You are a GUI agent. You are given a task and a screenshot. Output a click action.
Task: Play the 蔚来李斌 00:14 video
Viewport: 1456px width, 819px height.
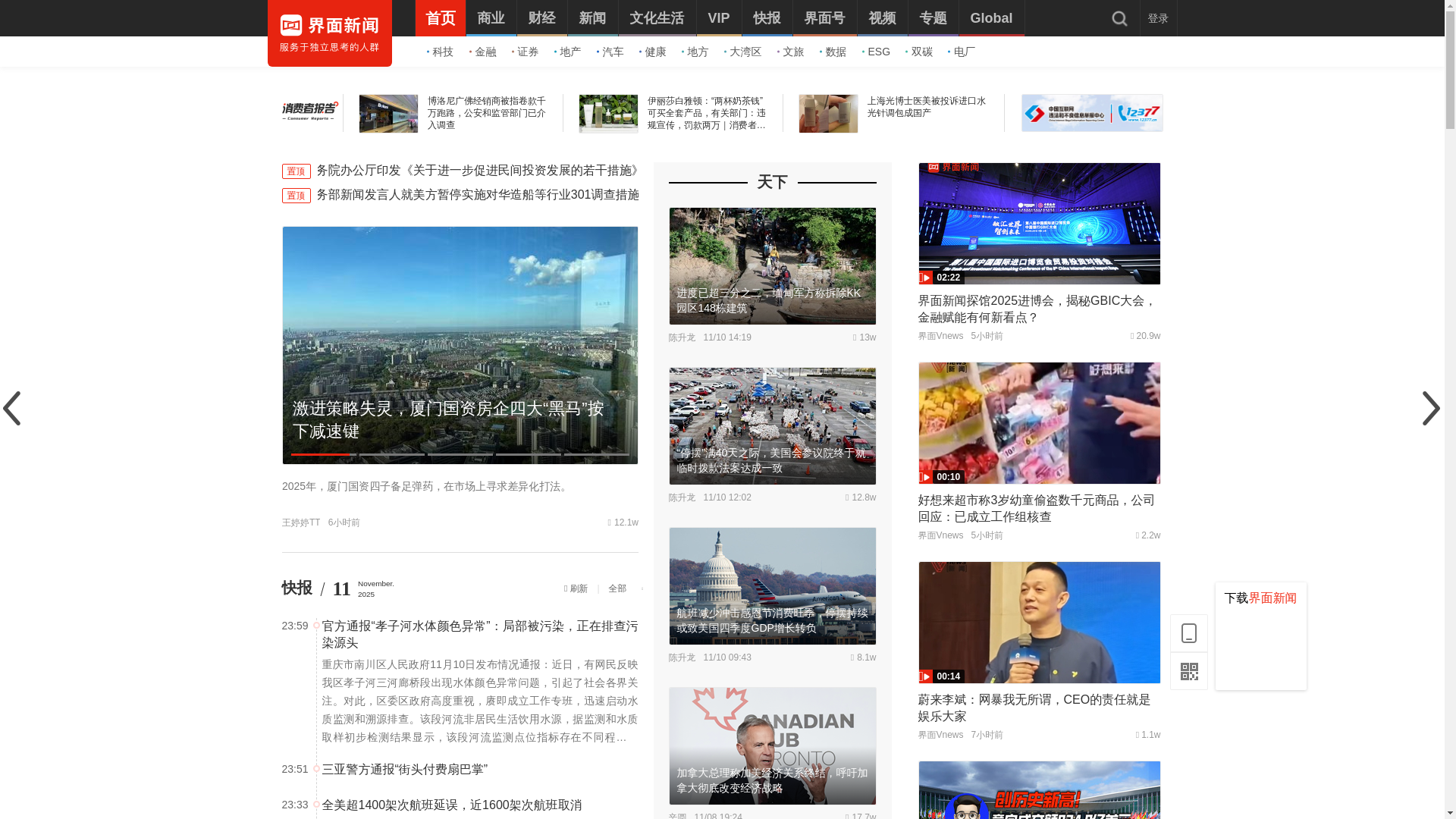coord(1040,623)
